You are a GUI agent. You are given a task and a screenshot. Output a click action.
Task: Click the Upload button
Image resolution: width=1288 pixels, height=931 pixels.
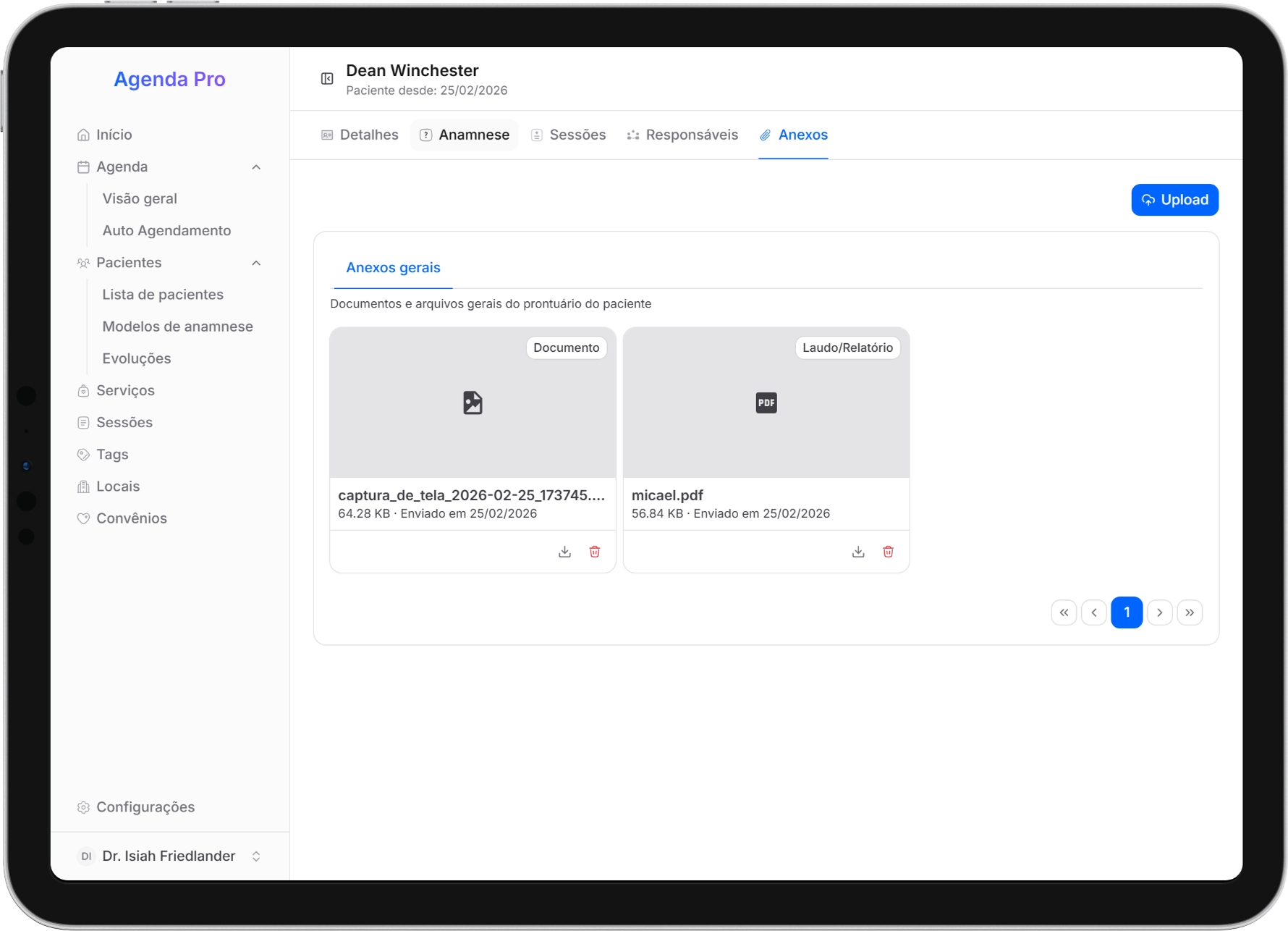point(1174,200)
